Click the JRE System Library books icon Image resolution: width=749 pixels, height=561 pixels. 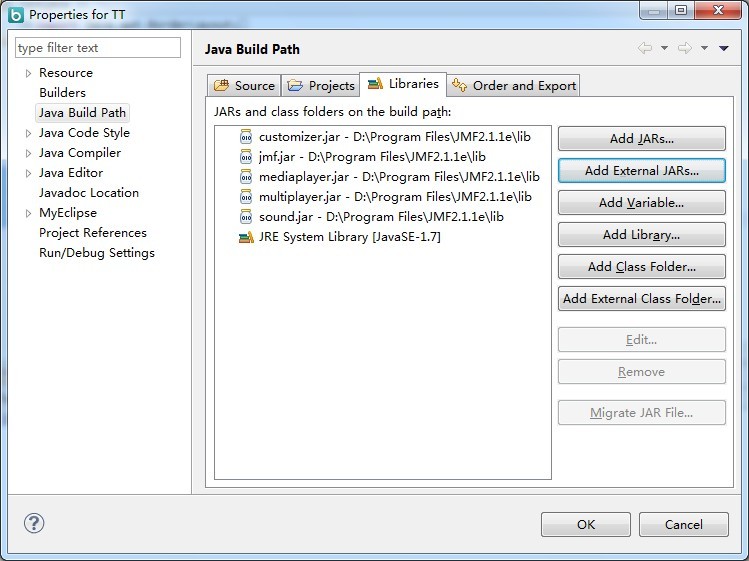(246, 237)
